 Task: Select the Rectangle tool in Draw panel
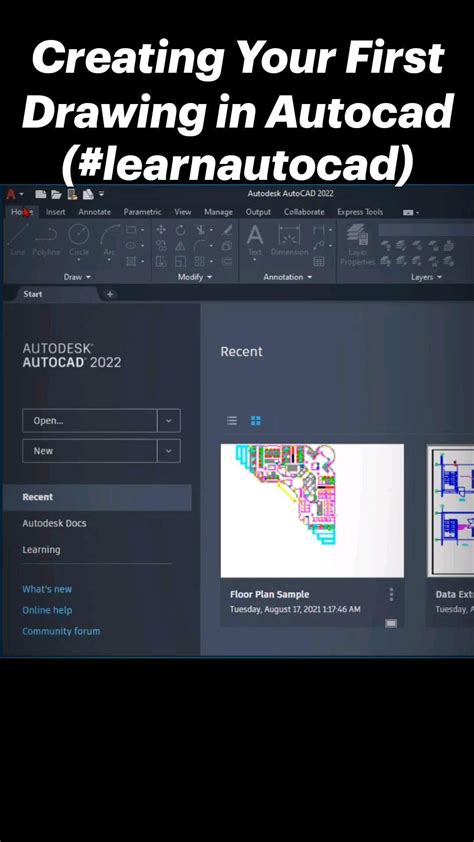[130, 230]
